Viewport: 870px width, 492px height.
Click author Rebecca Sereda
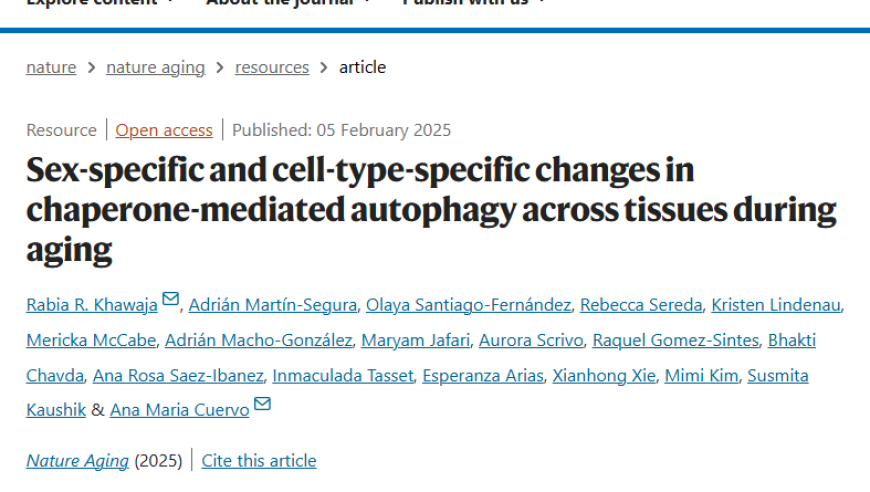click(x=641, y=305)
